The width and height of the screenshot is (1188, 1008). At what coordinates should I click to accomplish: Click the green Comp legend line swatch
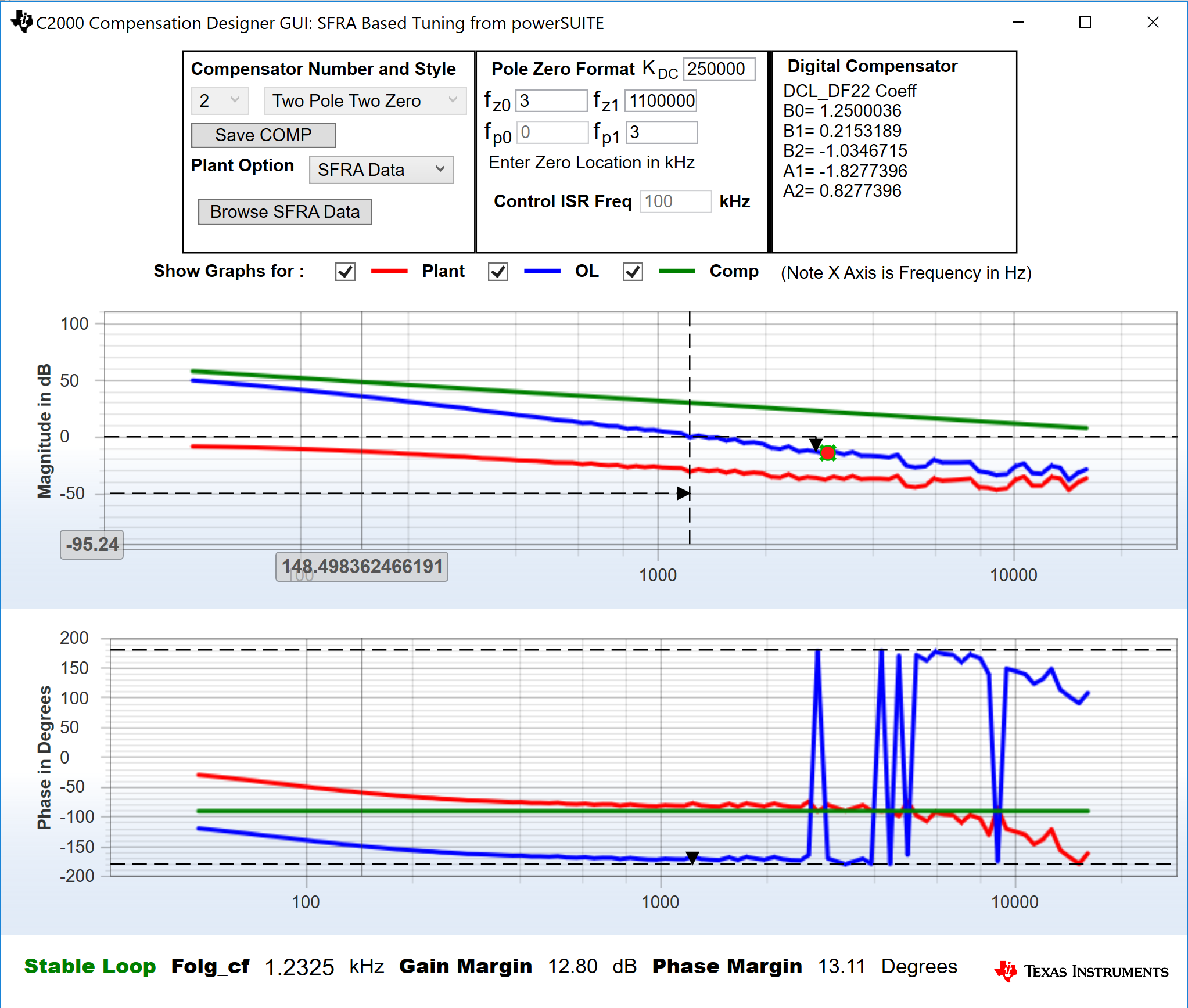[x=676, y=271]
